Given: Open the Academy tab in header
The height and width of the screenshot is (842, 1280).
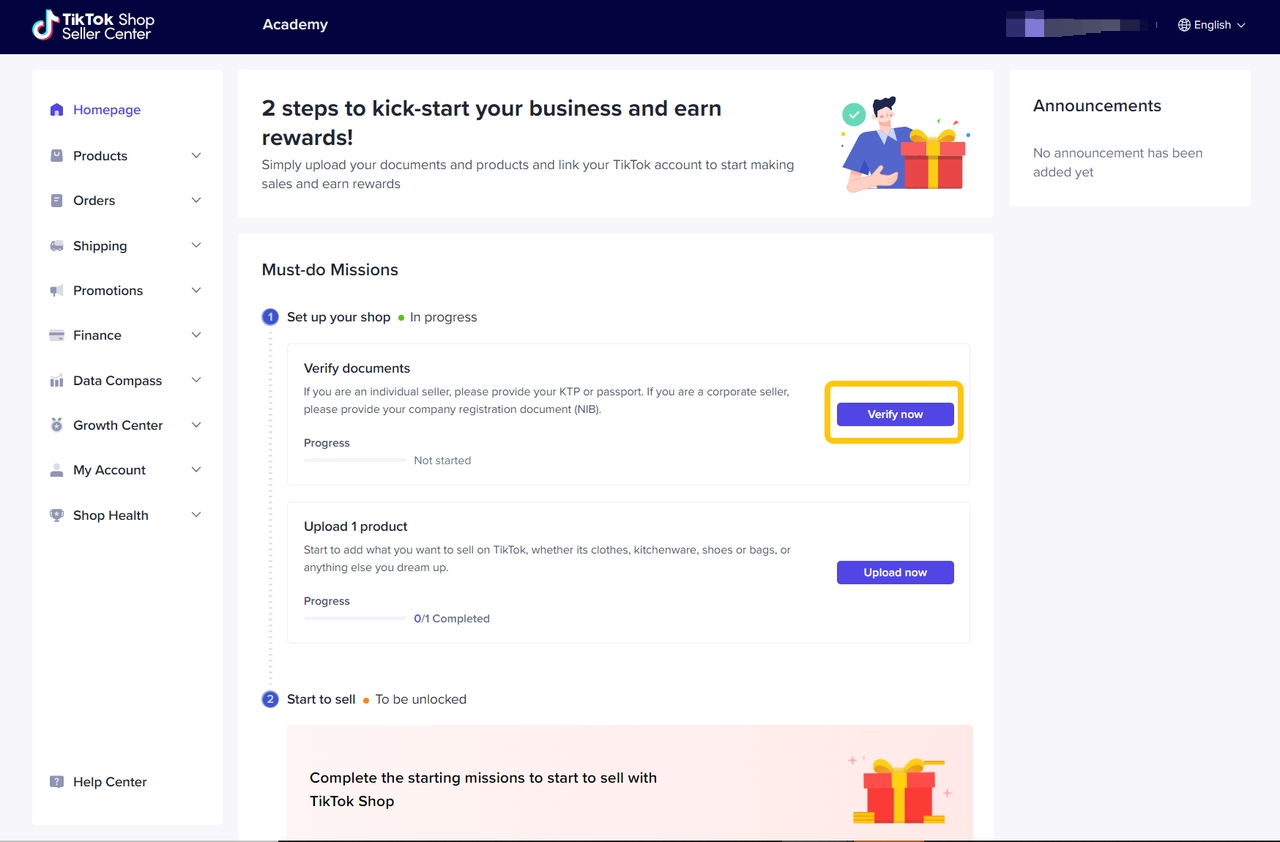Looking at the screenshot, I should pos(295,25).
